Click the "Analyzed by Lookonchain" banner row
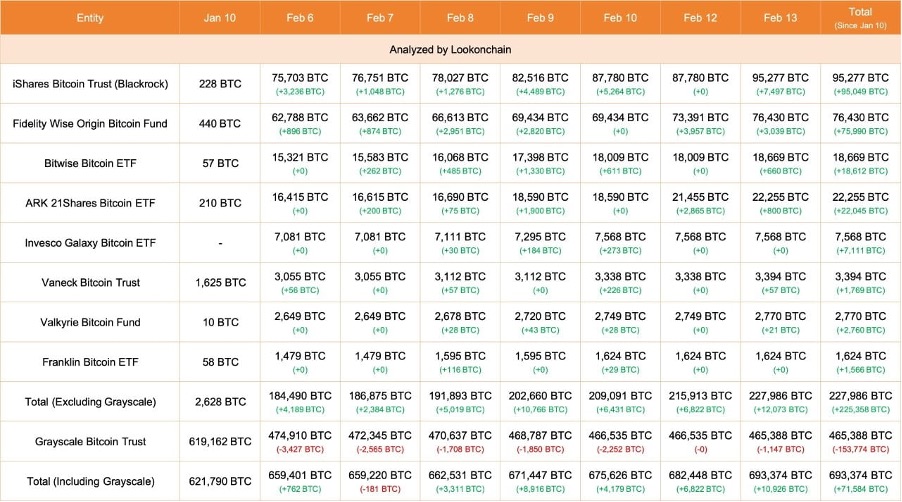 [x=450, y=48]
